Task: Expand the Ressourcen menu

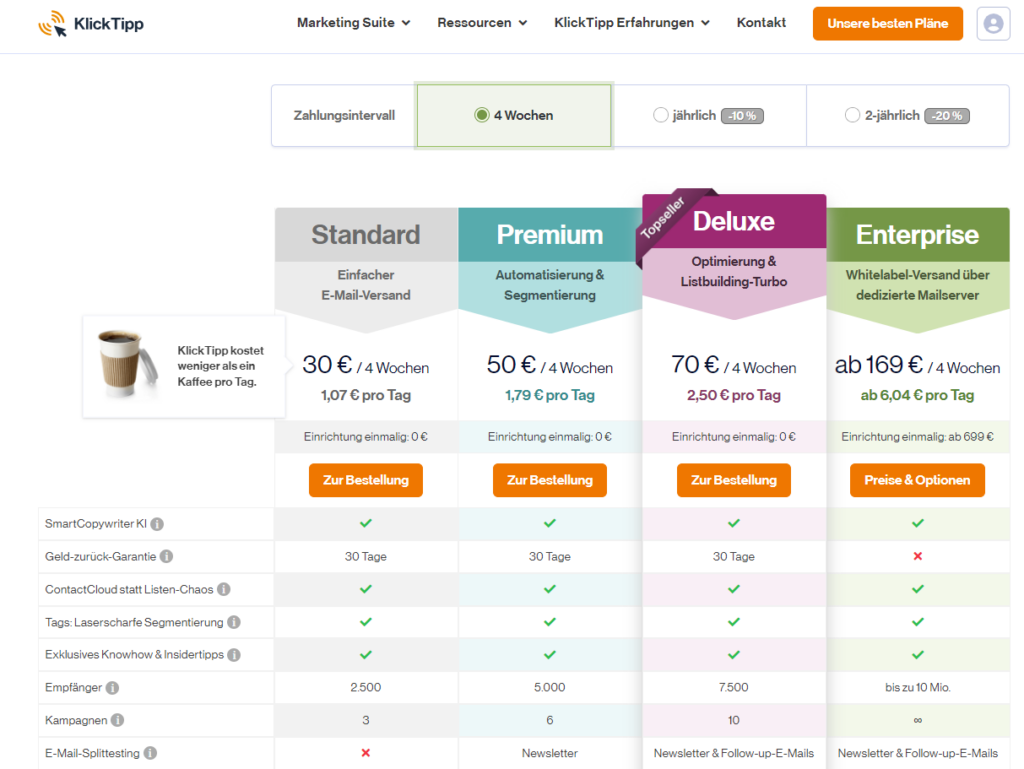Action: (482, 23)
